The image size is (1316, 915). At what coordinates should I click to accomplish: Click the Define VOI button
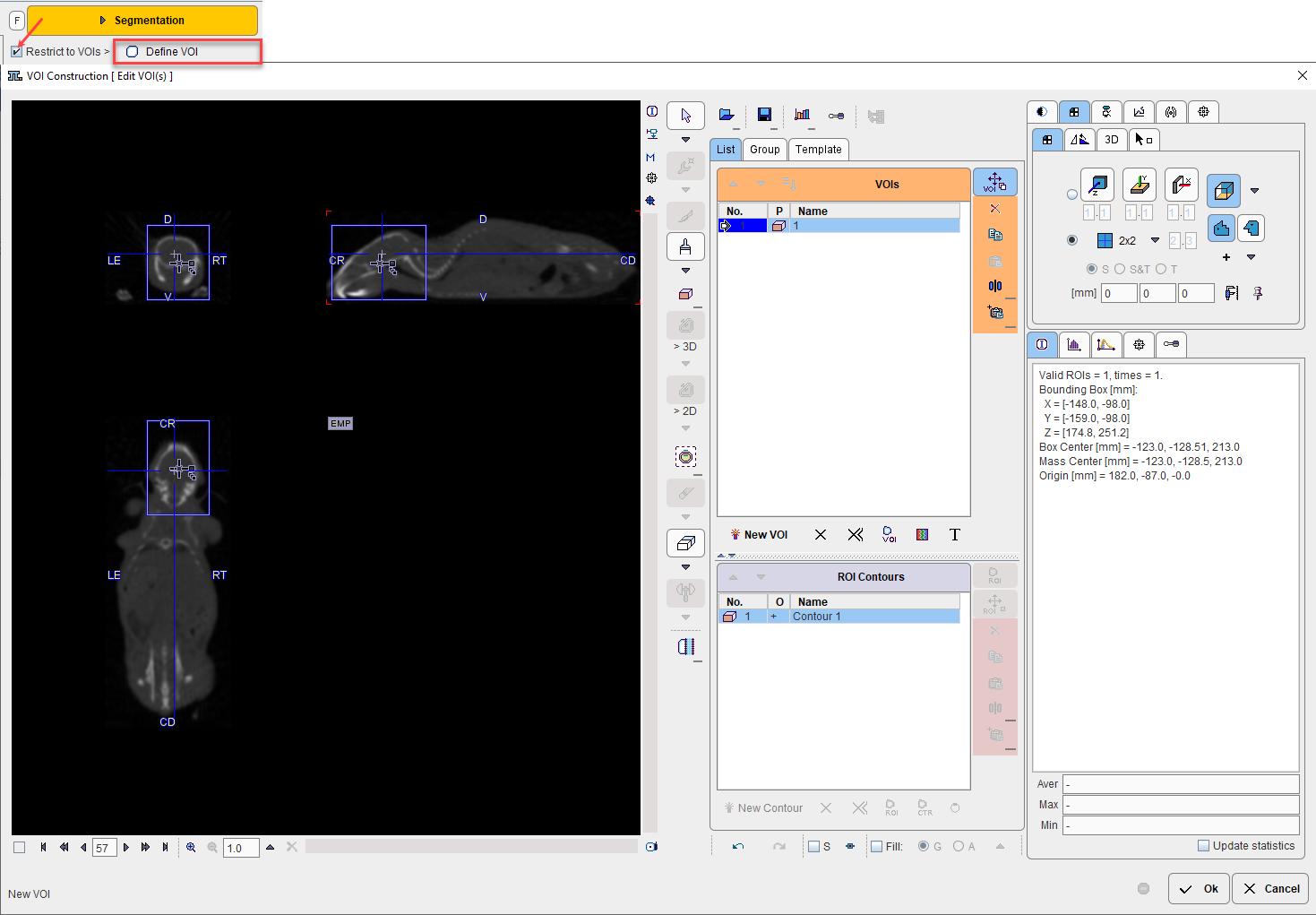187,52
